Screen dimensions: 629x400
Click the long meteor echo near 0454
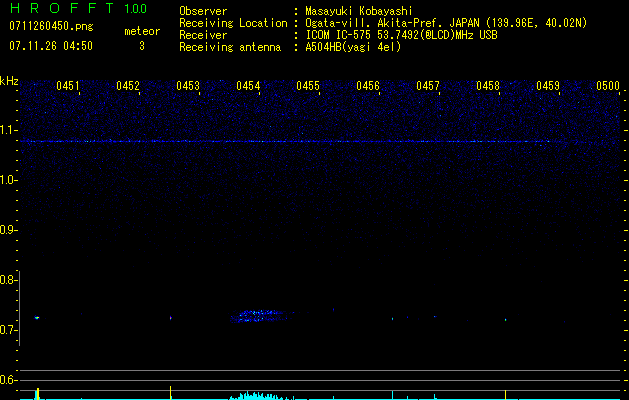(x=259, y=316)
